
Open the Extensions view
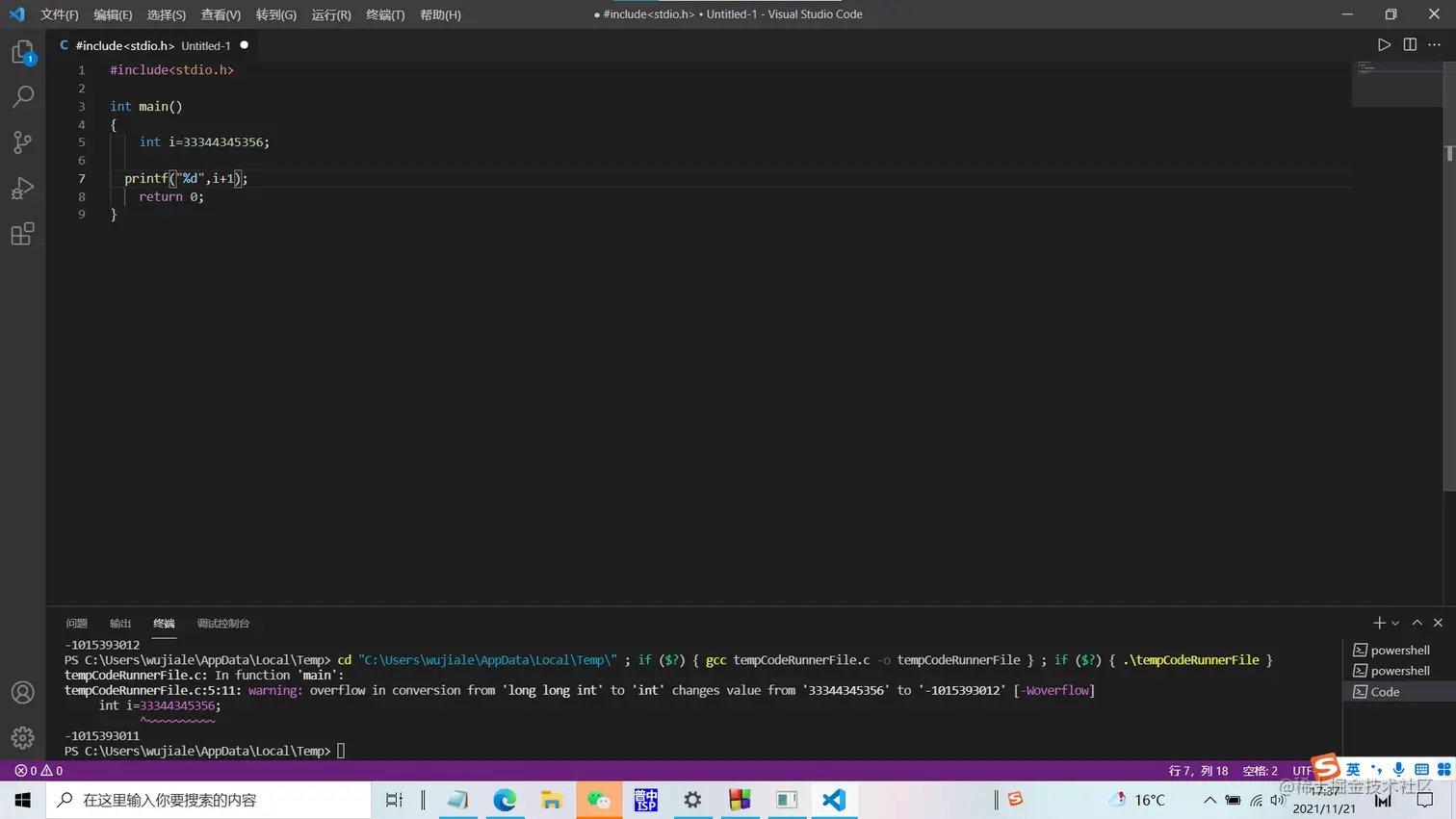tap(22, 234)
